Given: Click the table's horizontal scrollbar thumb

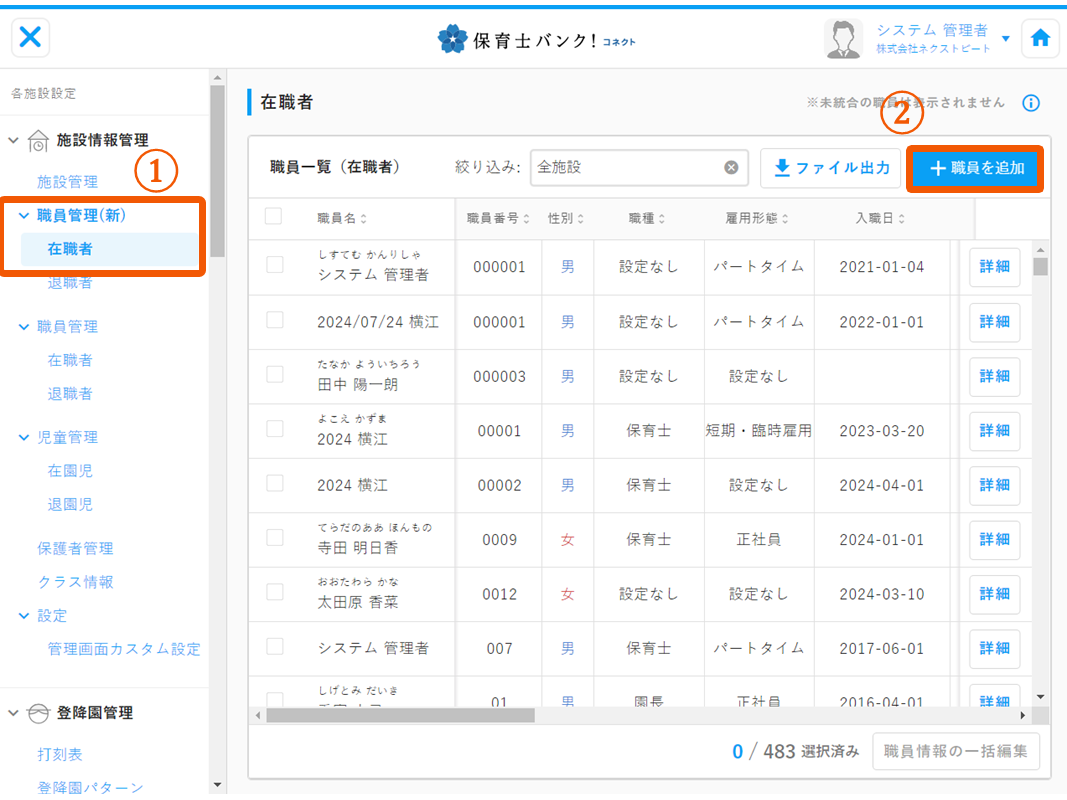Looking at the screenshot, I should (400, 715).
